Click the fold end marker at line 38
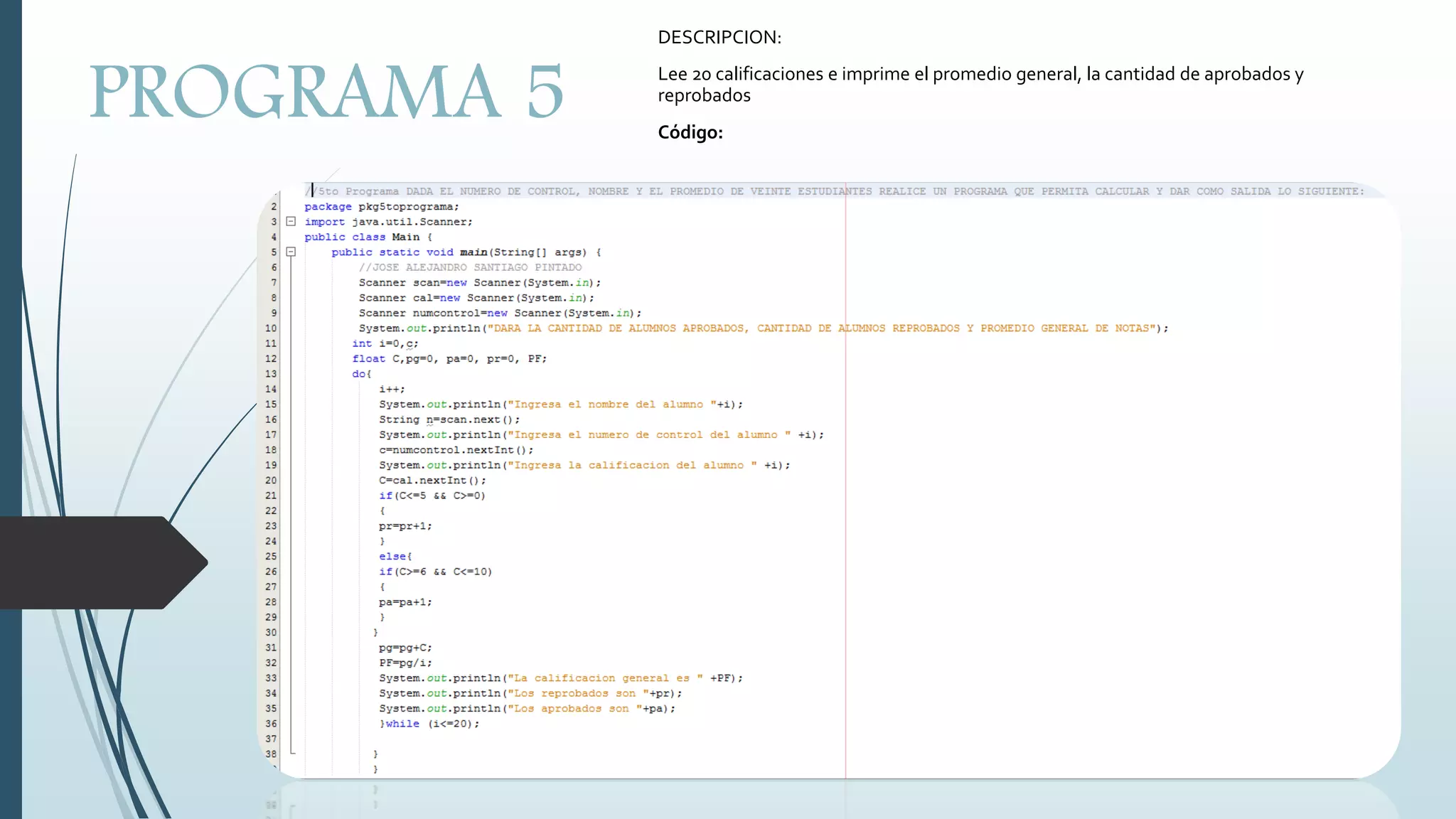Viewport: 1456px width, 819px height. [x=292, y=753]
